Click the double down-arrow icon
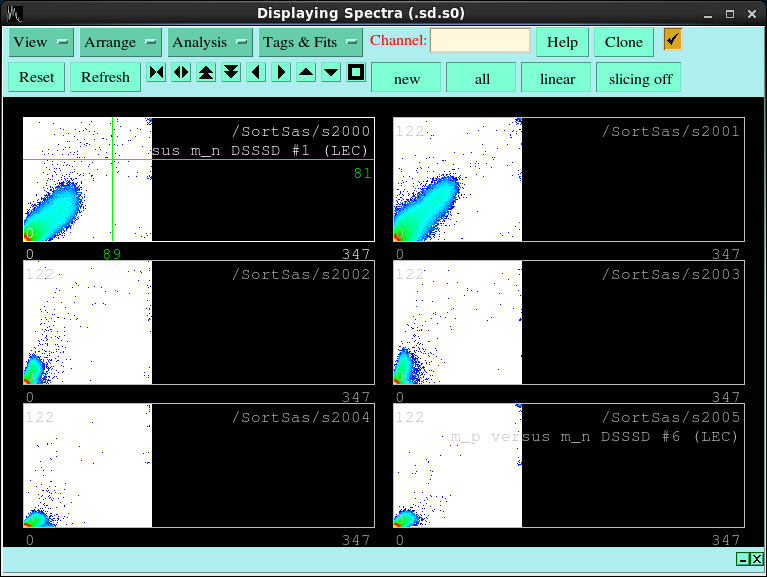Image resolution: width=767 pixels, height=577 pixels. (231, 73)
